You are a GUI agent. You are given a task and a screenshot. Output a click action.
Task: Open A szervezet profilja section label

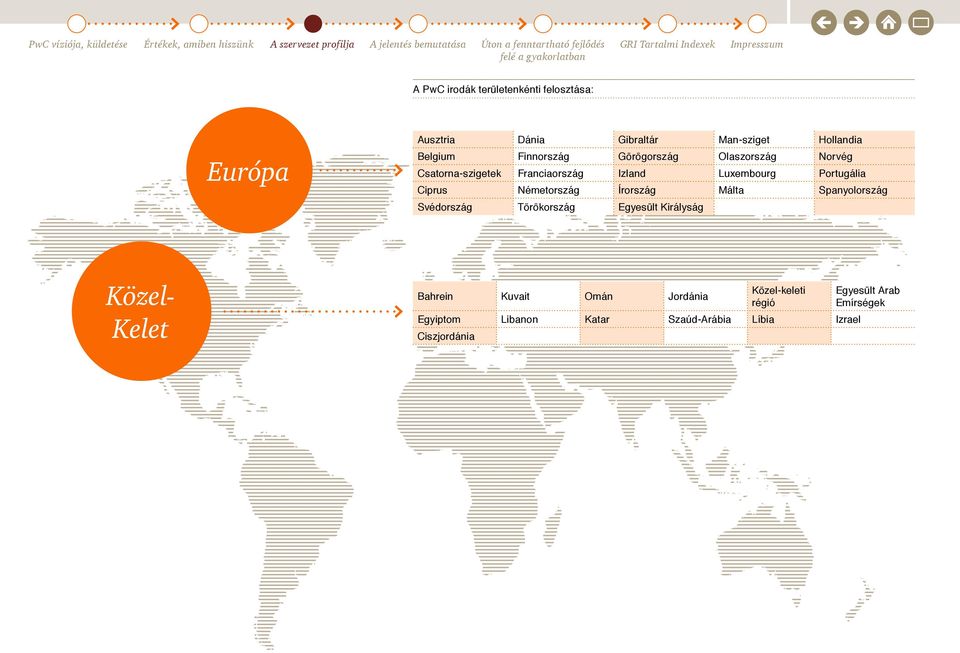[x=312, y=44]
